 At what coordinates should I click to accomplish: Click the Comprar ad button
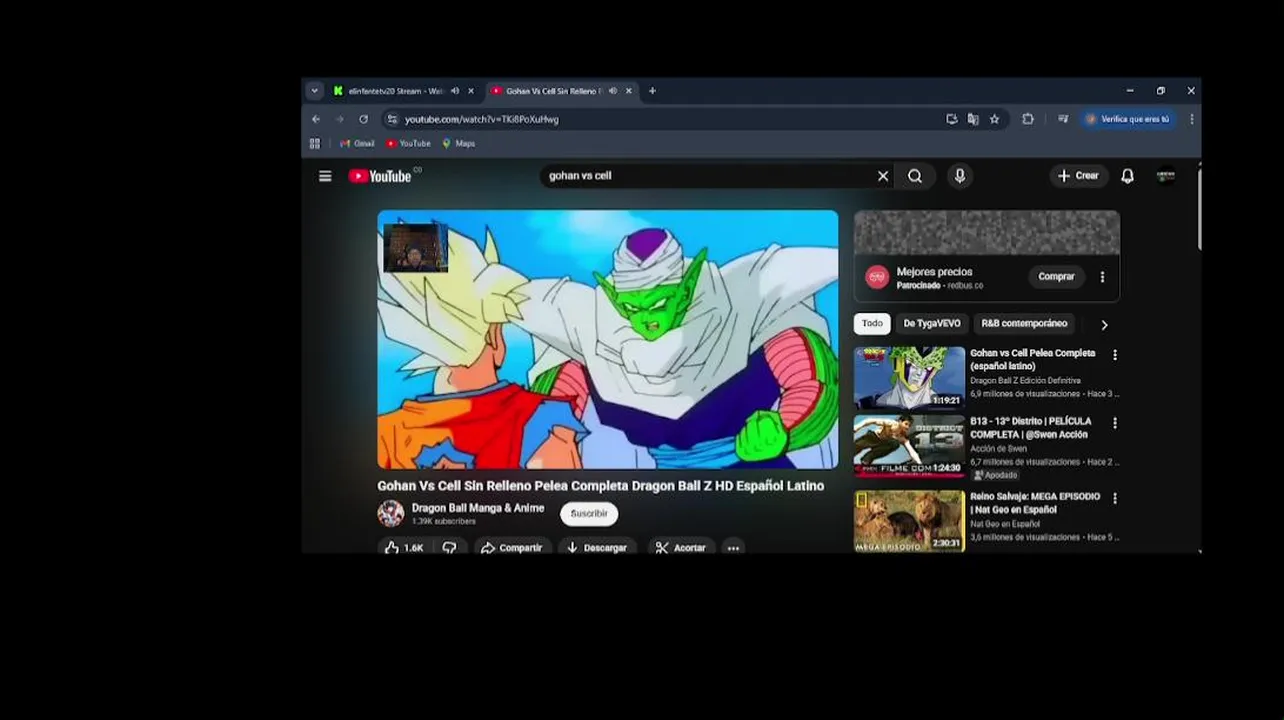click(1056, 277)
